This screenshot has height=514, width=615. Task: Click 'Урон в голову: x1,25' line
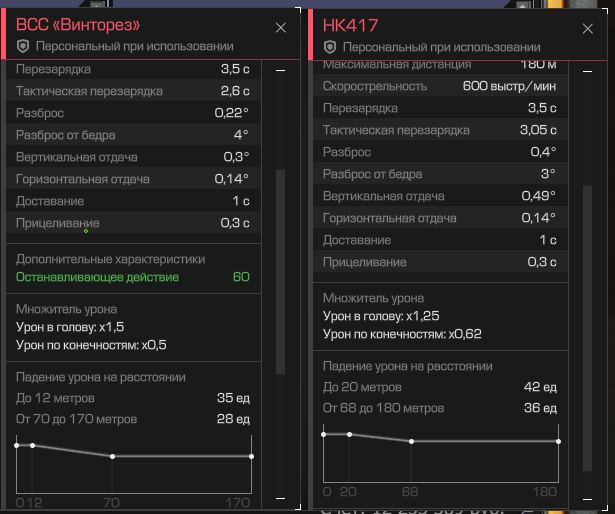tap(381, 316)
